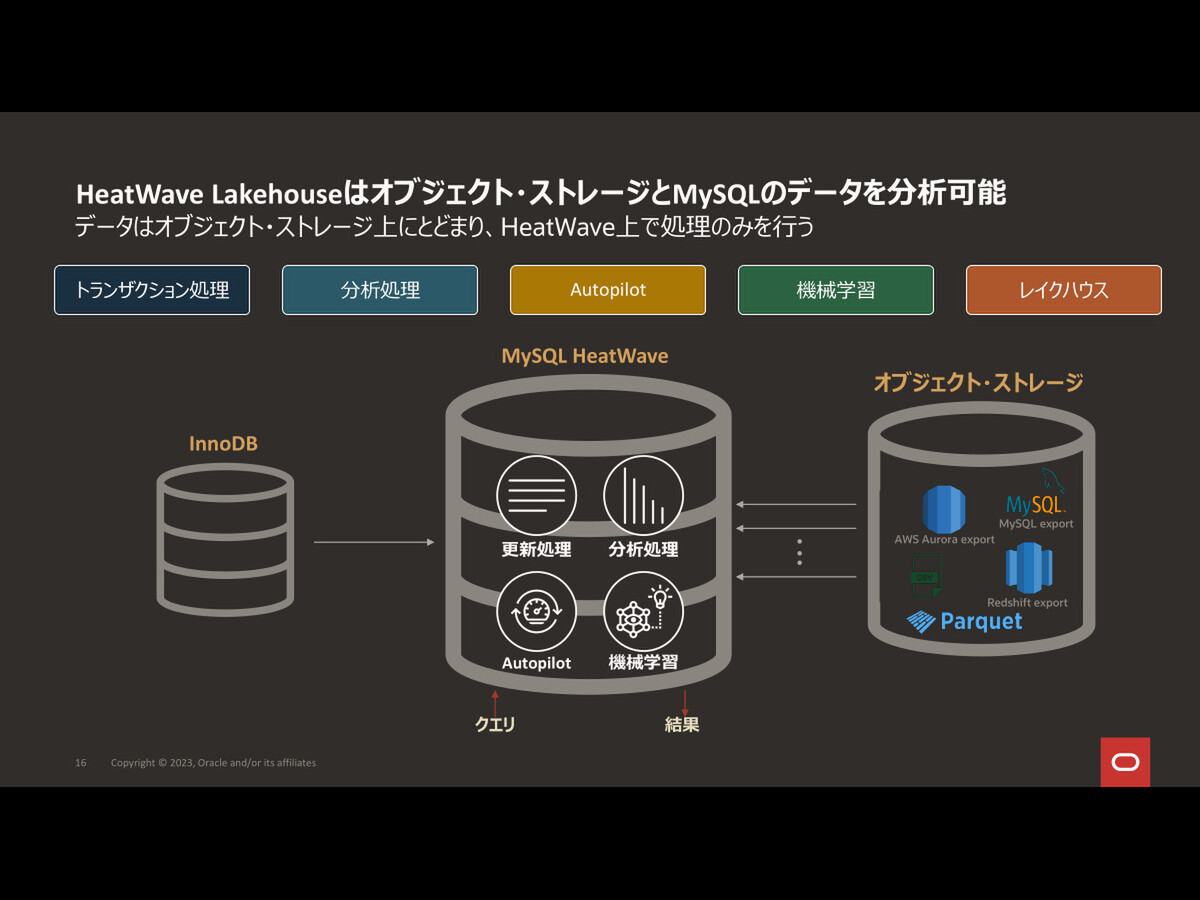Switch to the レイクハウス tab
This screenshot has width=1200, height=900.
[x=1063, y=290]
